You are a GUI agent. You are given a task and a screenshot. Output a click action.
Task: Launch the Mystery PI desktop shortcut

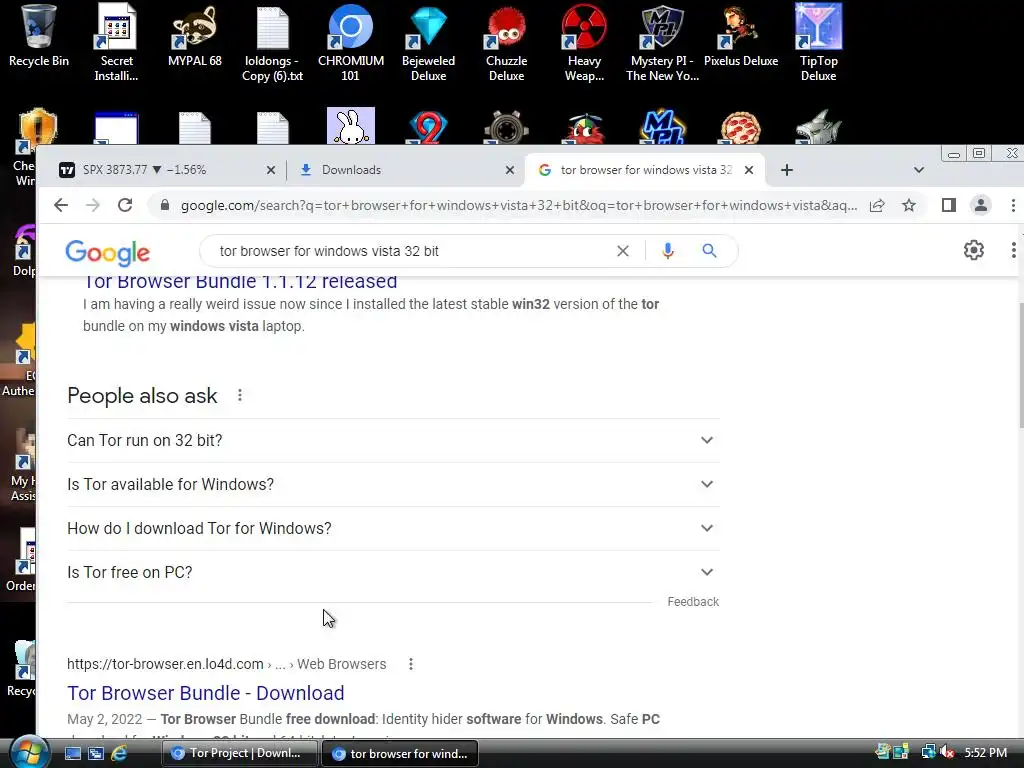coord(662,42)
